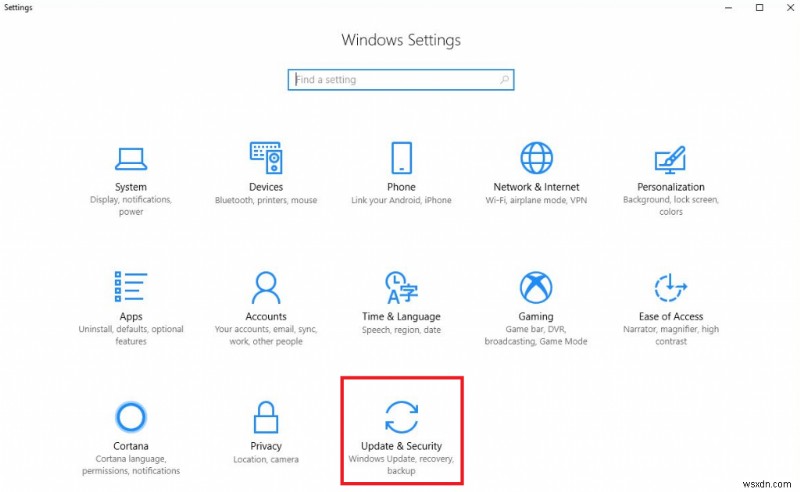Click 'Wi-Fi, airplane mode, VPN' text

tap(536, 200)
